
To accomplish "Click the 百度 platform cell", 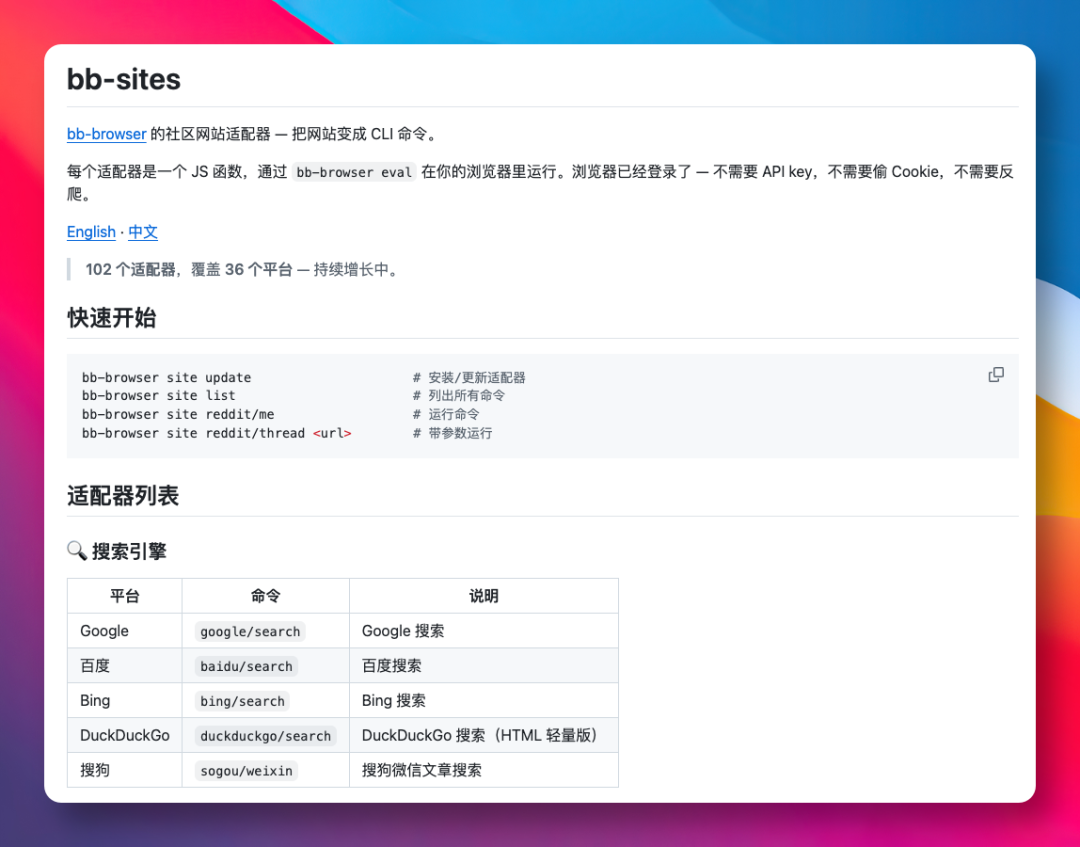I will click(125, 666).
